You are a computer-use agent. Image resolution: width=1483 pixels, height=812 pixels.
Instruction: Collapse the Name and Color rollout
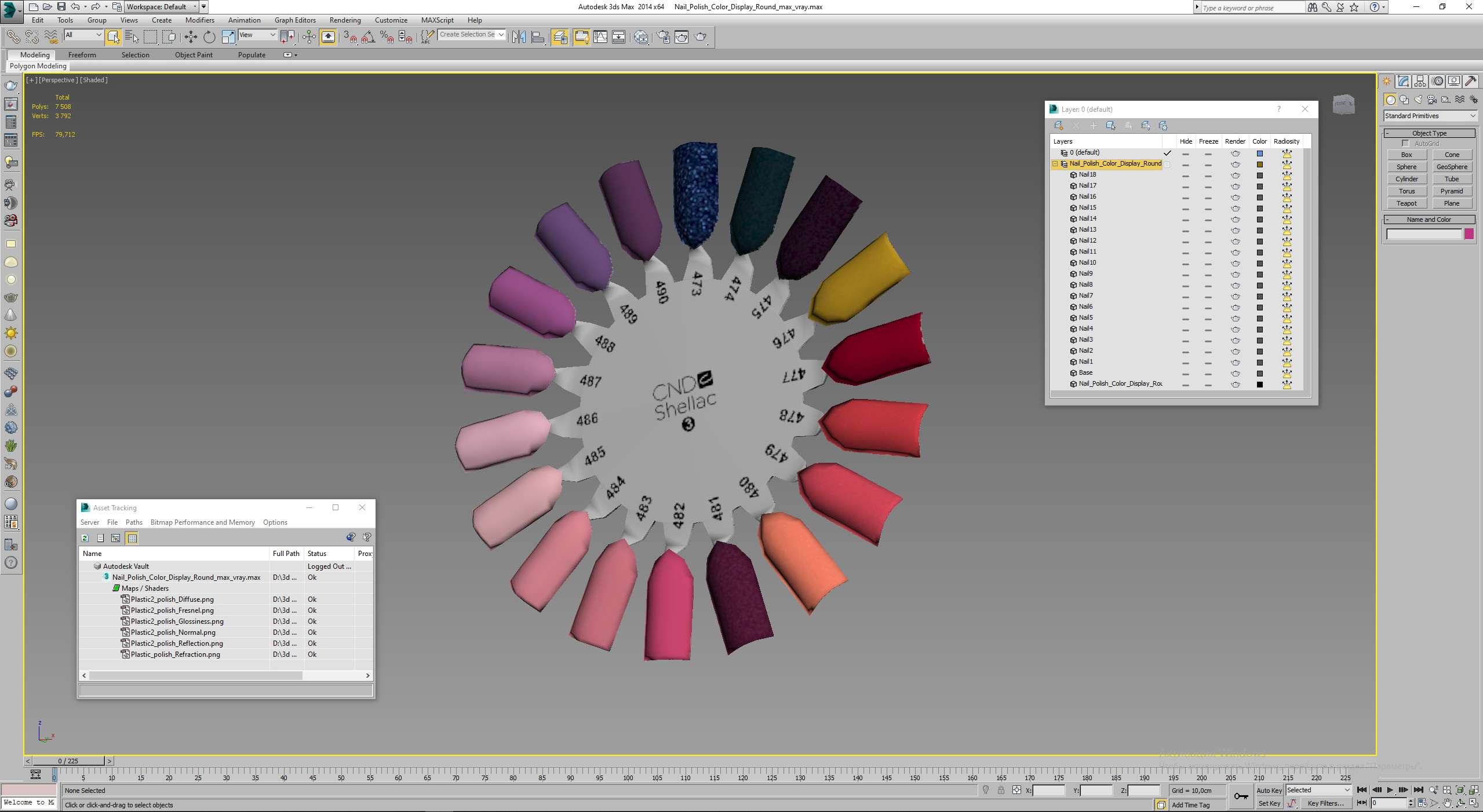tap(1429, 220)
